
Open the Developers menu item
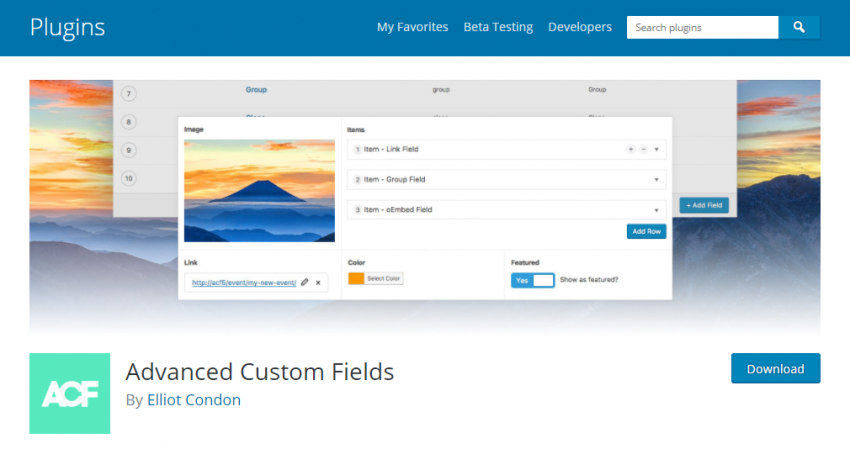click(x=580, y=28)
